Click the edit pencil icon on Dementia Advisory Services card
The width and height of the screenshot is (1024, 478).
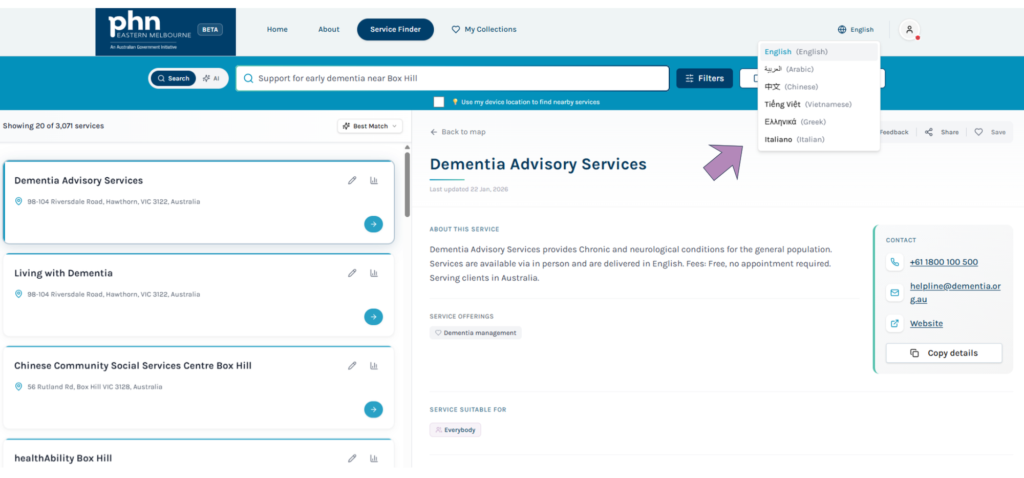352,181
